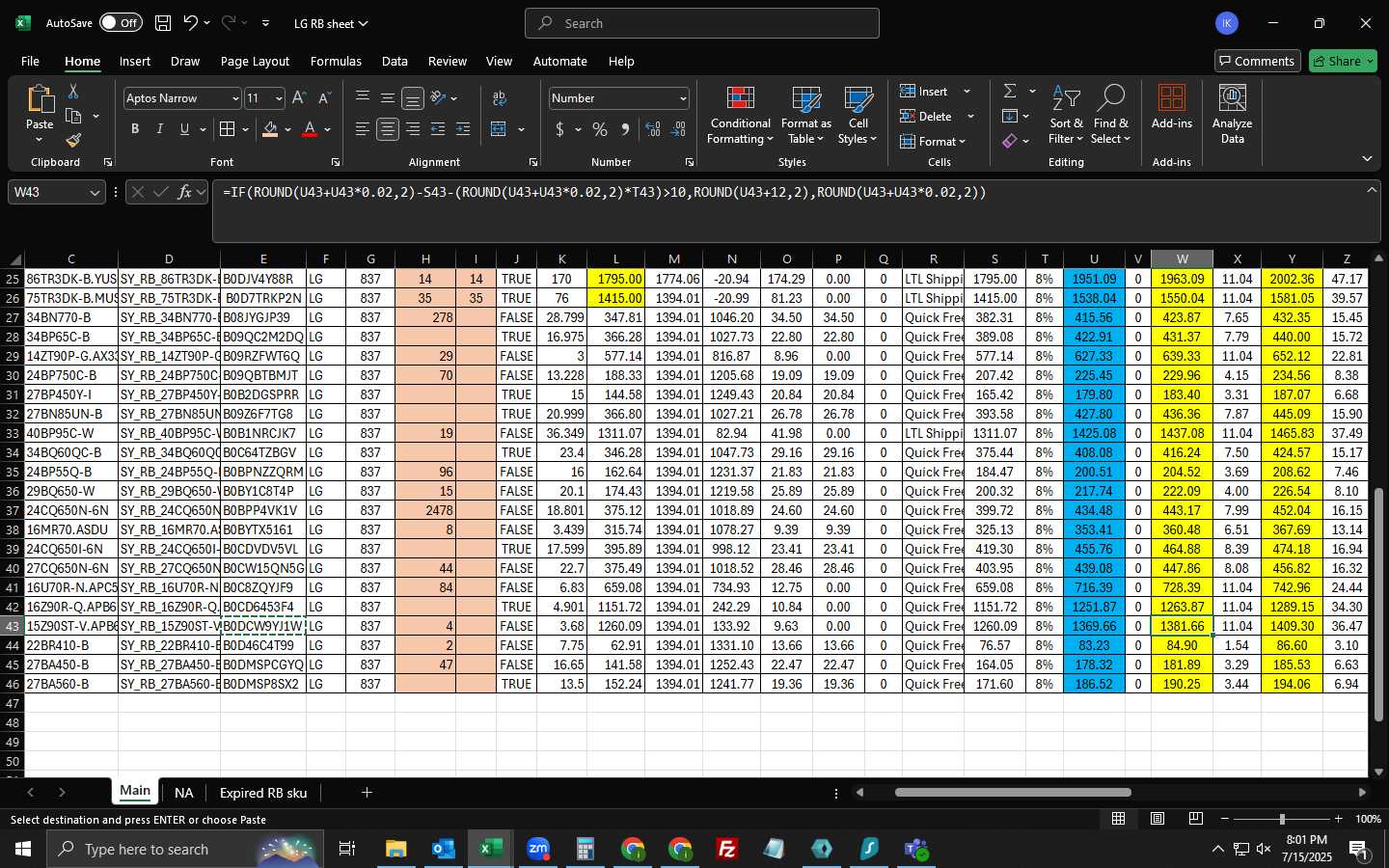The width and height of the screenshot is (1389, 868).
Task: Toggle Middle Align vertical alignment
Action: tap(388, 98)
